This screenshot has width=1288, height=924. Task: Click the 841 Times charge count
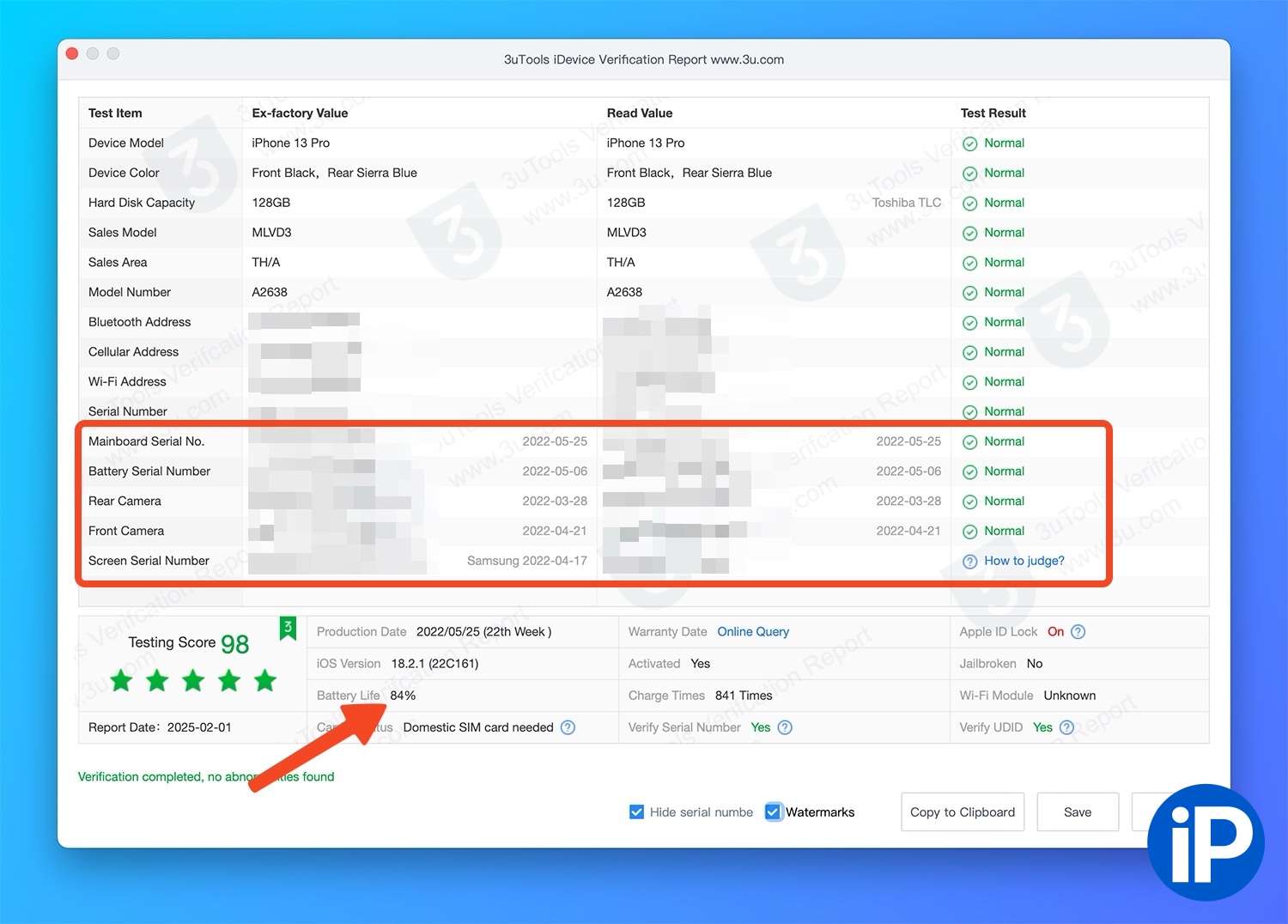(744, 696)
